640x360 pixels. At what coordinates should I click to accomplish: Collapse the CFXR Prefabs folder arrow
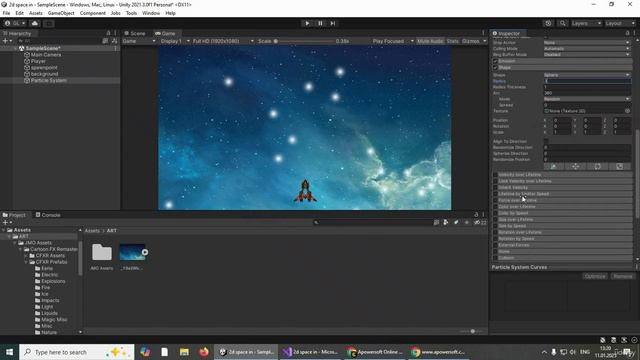26,262
